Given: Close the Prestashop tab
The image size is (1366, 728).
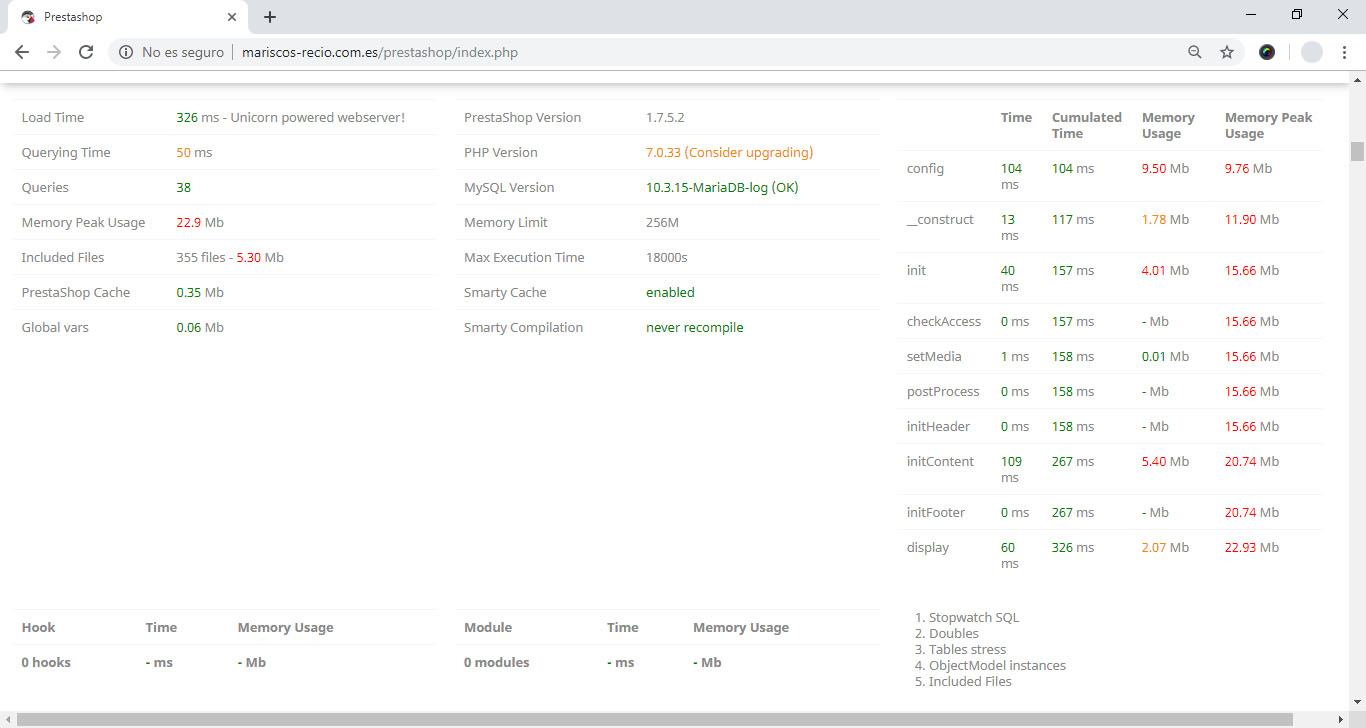Looking at the screenshot, I should tap(232, 17).
